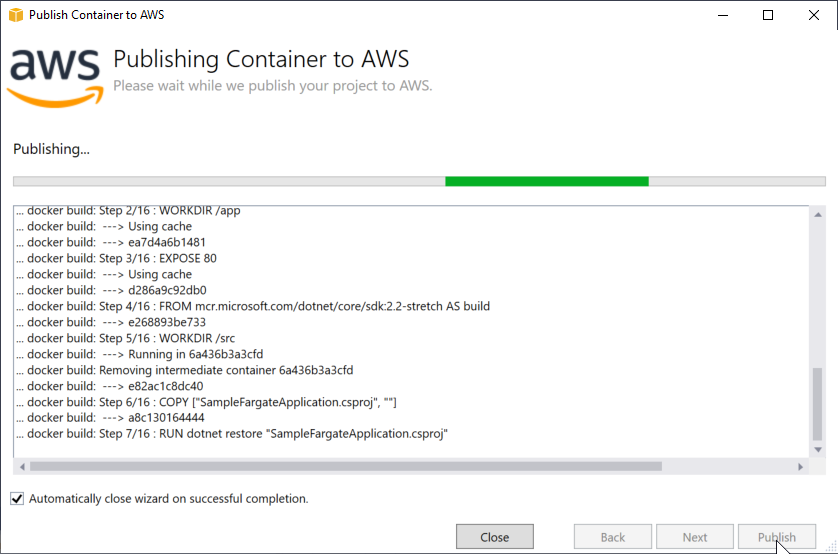This screenshot has height=554, width=838.
Task: Click the Back button
Action: pyautogui.click(x=612, y=537)
